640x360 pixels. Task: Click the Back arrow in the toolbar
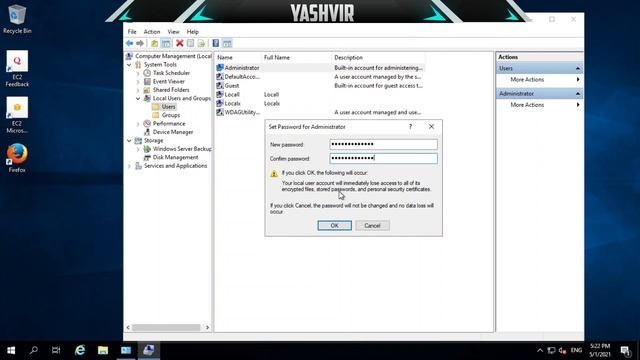click(129, 43)
